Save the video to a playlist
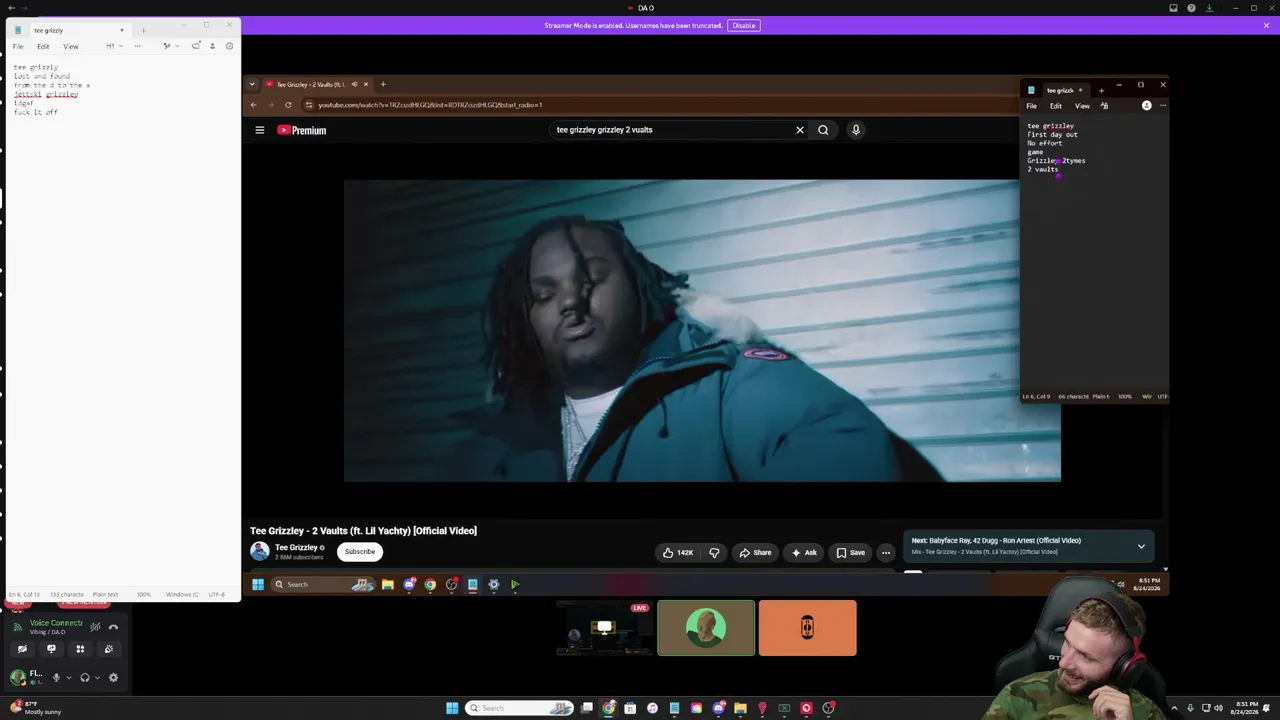1280x720 pixels. coord(851,552)
